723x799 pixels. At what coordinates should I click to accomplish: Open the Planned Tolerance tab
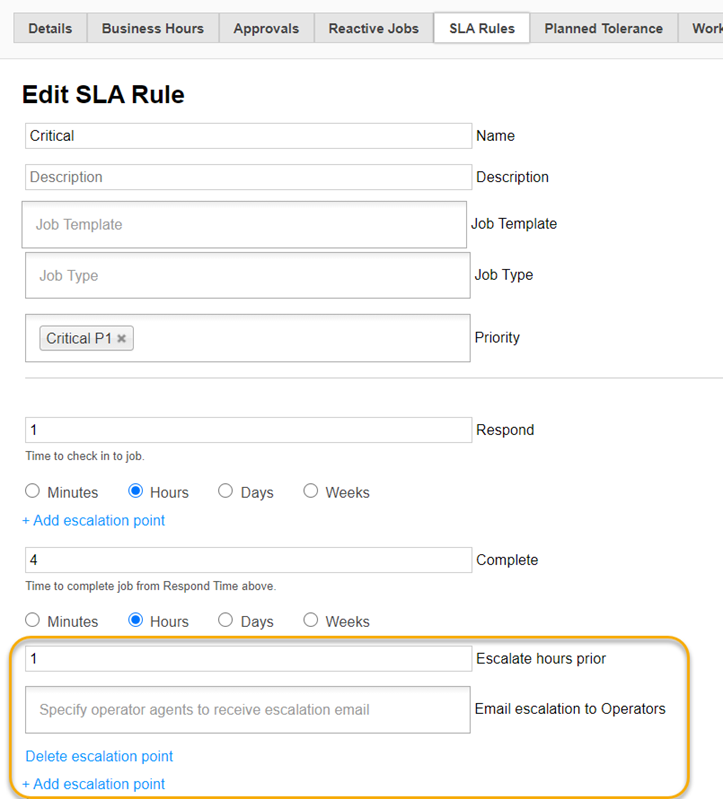point(603,28)
